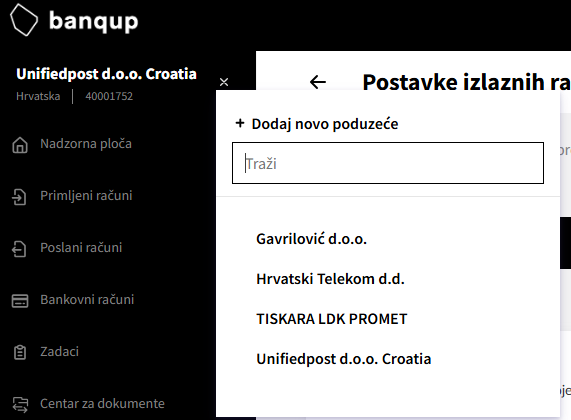Select Unifiedpost d.o.o. Croatia in list

point(343,359)
